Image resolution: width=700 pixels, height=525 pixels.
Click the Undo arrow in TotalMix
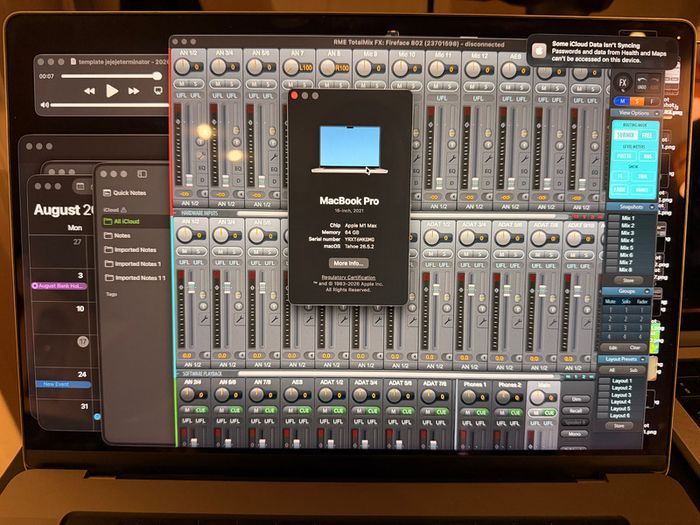[x=642, y=83]
